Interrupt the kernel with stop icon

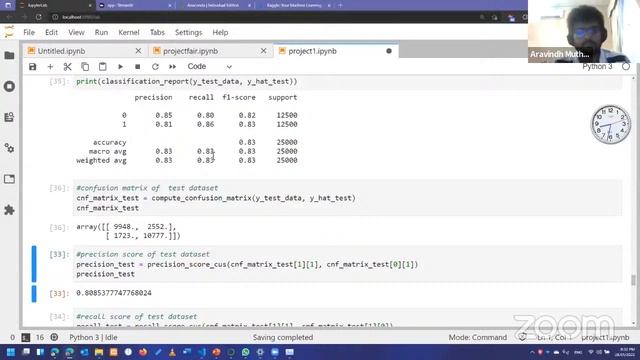click(x=138, y=67)
